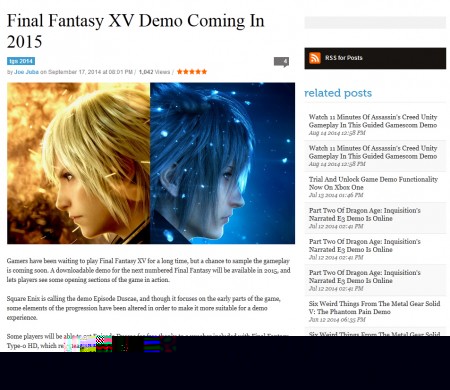Open the 'tgs 2014' tag
This screenshot has width=450, height=390.
21,61
